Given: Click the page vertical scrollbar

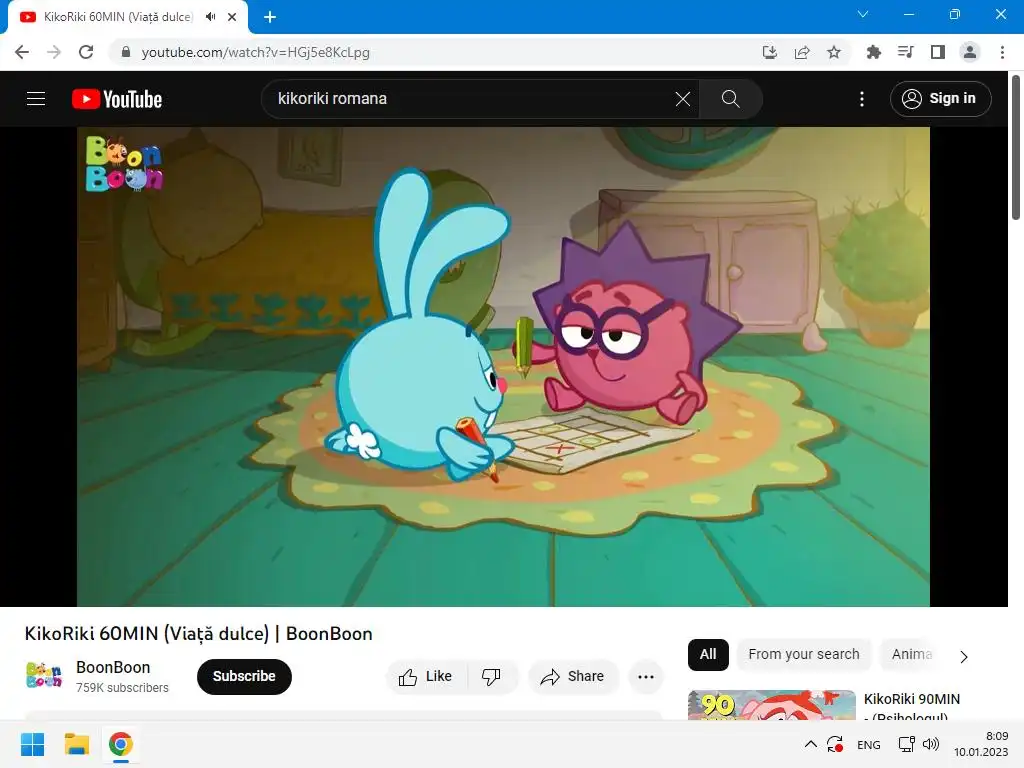Looking at the screenshot, I should pyautogui.click(x=1016, y=148).
